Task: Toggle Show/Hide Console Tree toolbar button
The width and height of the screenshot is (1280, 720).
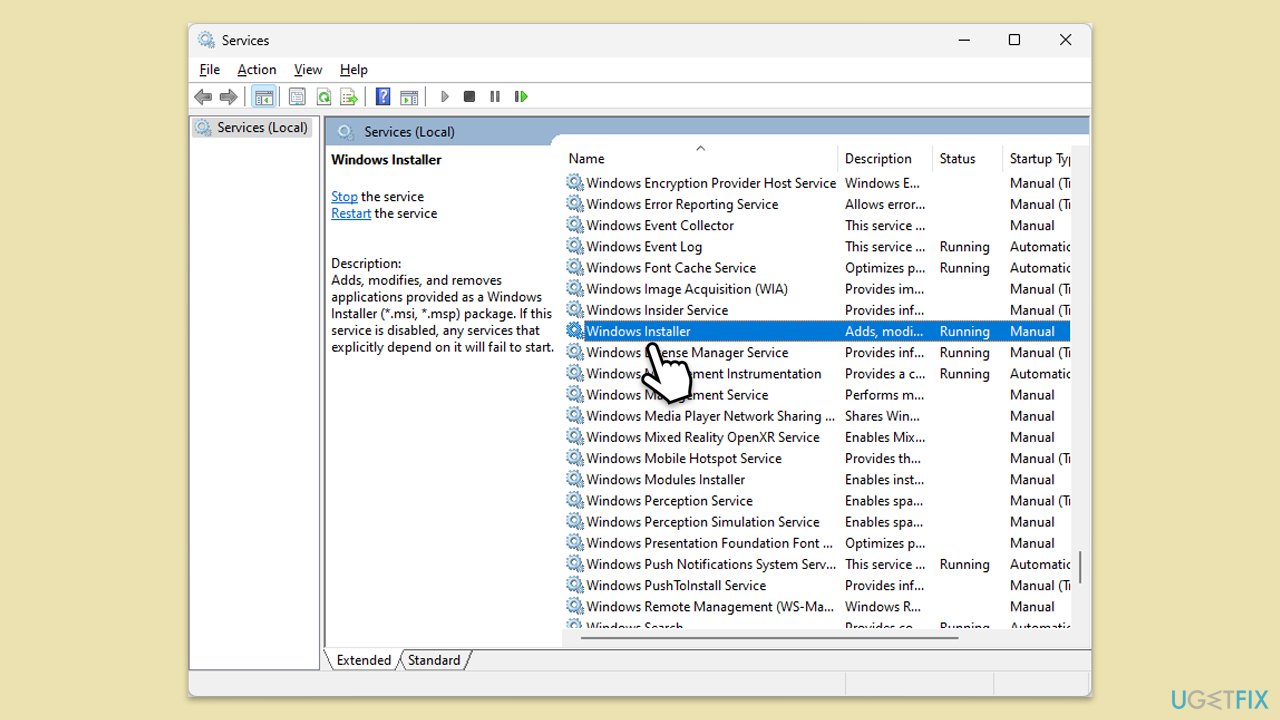Action: (264, 97)
